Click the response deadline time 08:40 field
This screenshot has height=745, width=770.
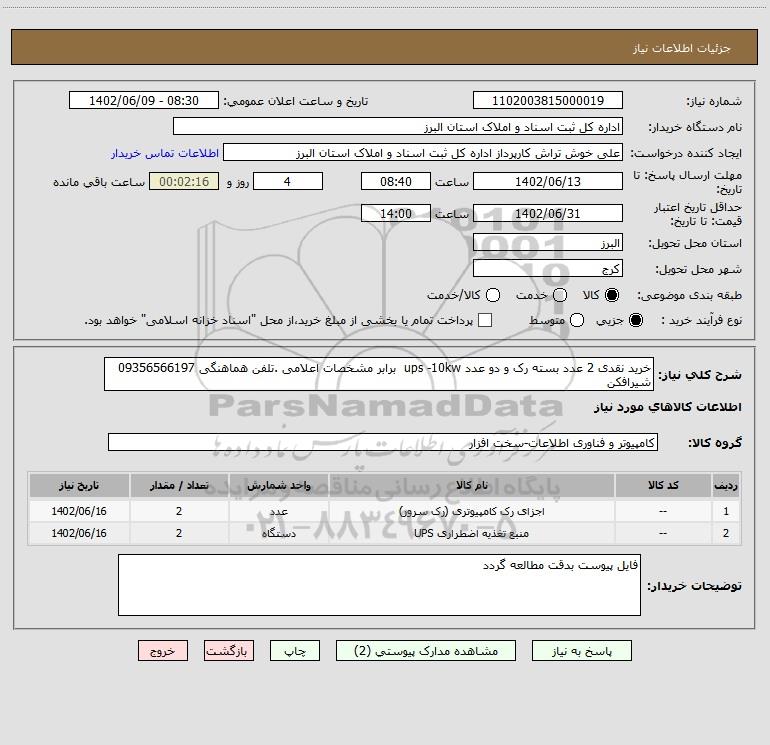[x=396, y=181]
